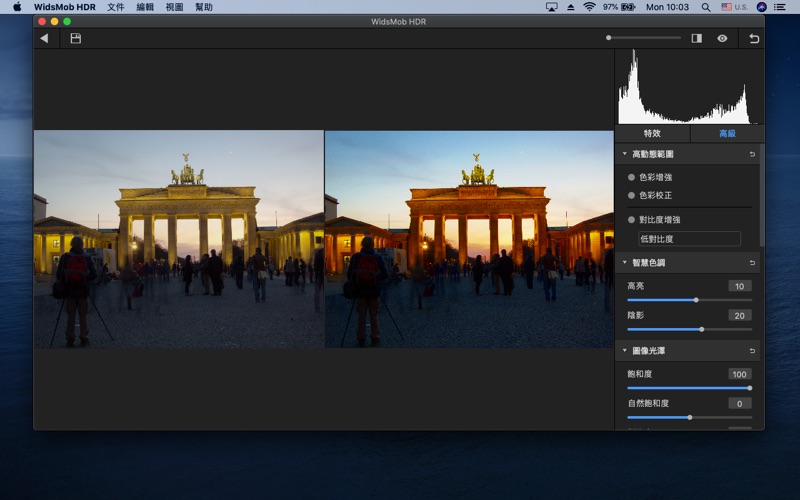Enable the 對比度增強 option
800x500 pixels.
632,219
